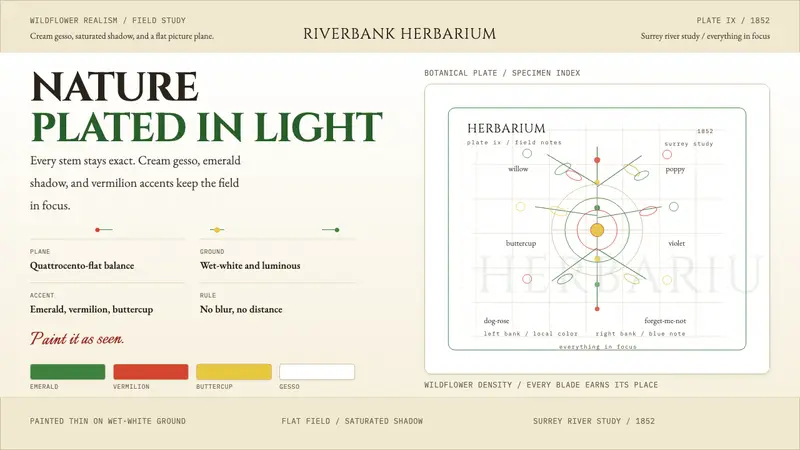800x450 pixels.
Task: Click the red dot at bottom of vertical stem
Action: pyautogui.click(x=597, y=309)
